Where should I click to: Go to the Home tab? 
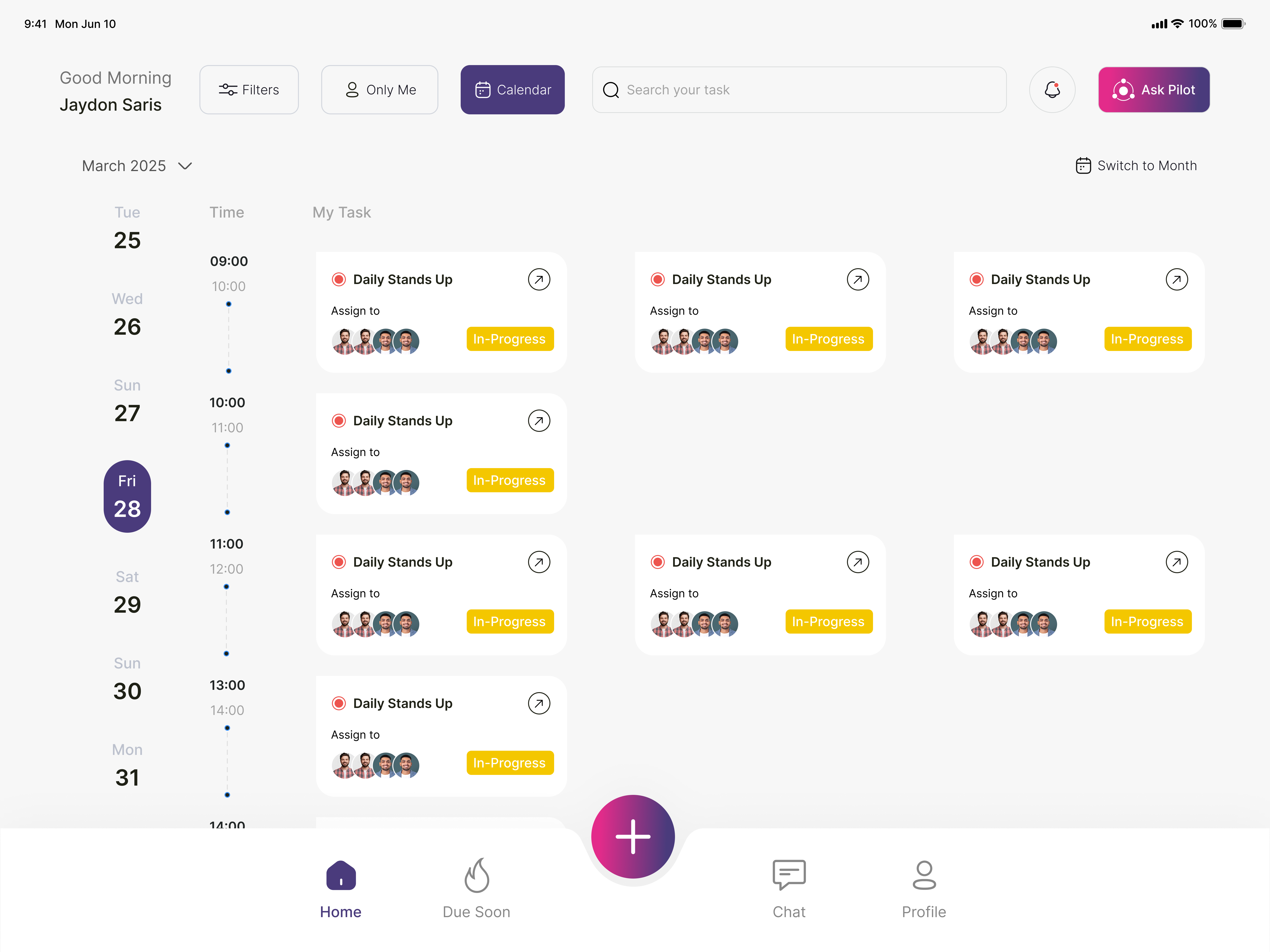(341, 889)
